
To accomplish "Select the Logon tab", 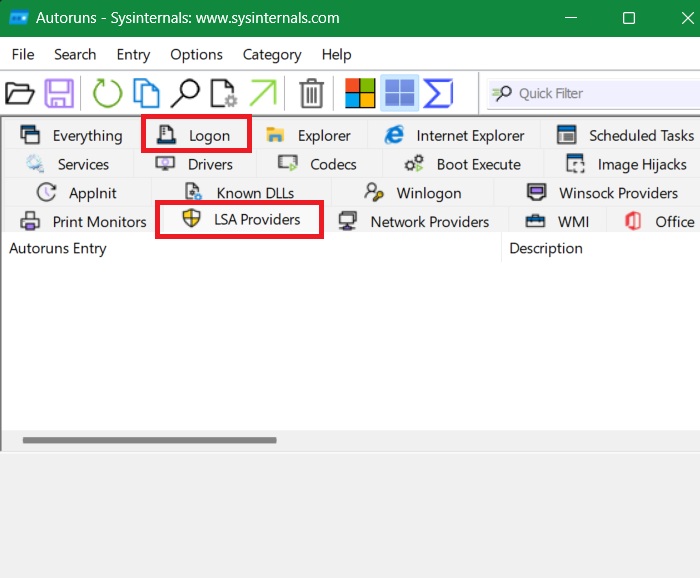I will (196, 134).
